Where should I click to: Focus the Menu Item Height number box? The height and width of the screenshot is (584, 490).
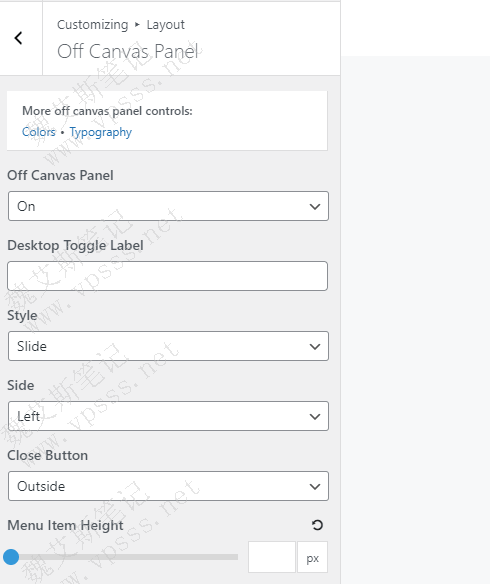coord(272,557)
